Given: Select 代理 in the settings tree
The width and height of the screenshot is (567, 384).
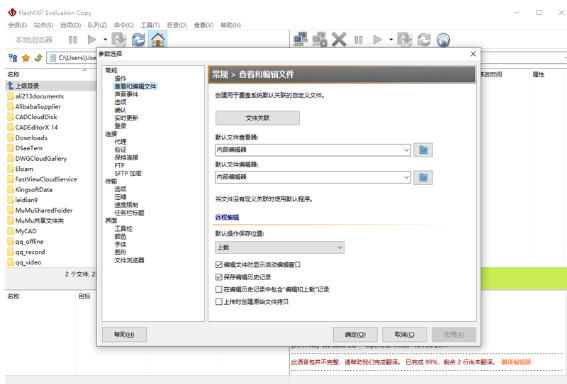Looking at the screenshot, I should pos(120,142).
